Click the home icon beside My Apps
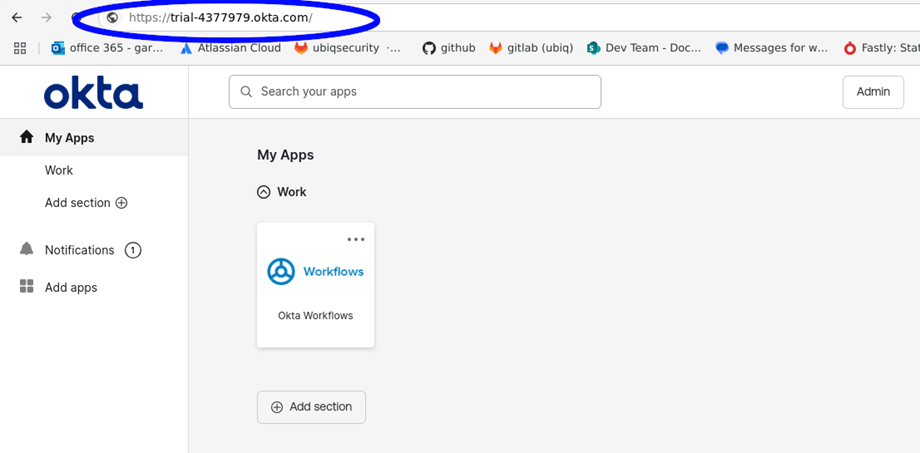Viewport: 920px width, 453px height. pyautogui.click(x=26, y=137)
